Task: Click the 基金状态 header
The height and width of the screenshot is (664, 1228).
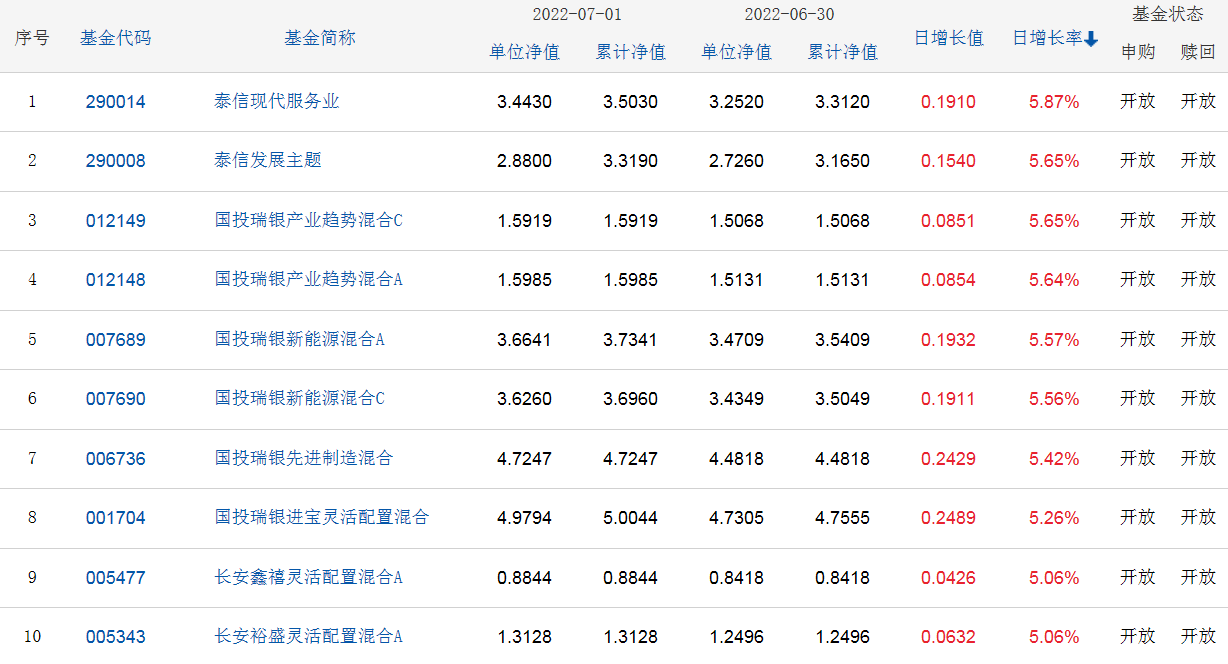Action: tap(1168, 14)
